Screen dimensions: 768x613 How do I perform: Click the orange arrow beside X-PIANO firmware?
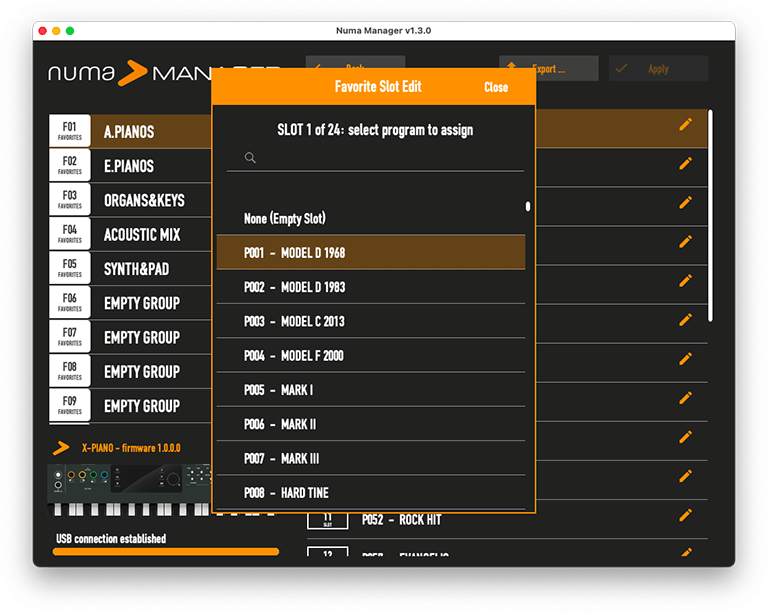click(61, 448)
